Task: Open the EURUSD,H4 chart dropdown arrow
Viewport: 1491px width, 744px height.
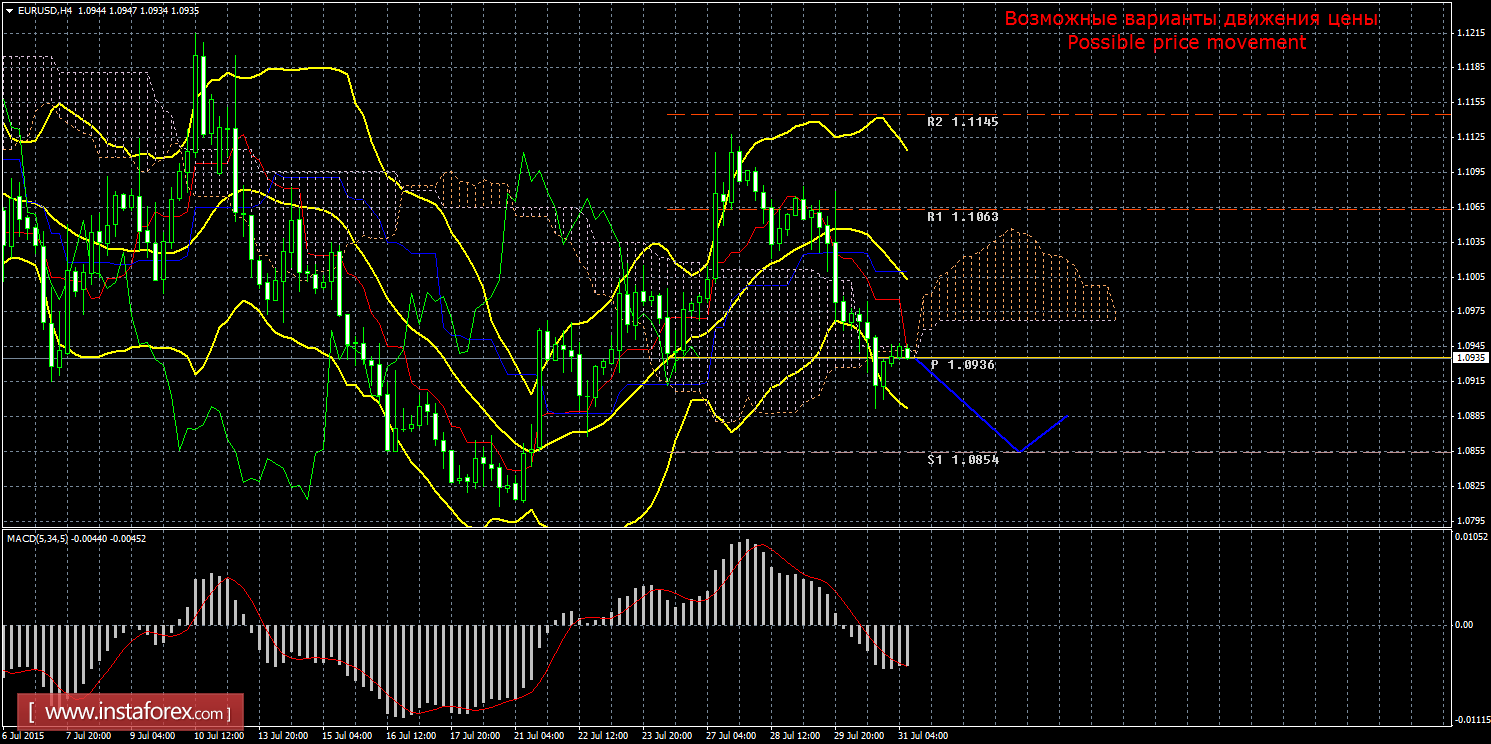Action: [x=9, y=9]
